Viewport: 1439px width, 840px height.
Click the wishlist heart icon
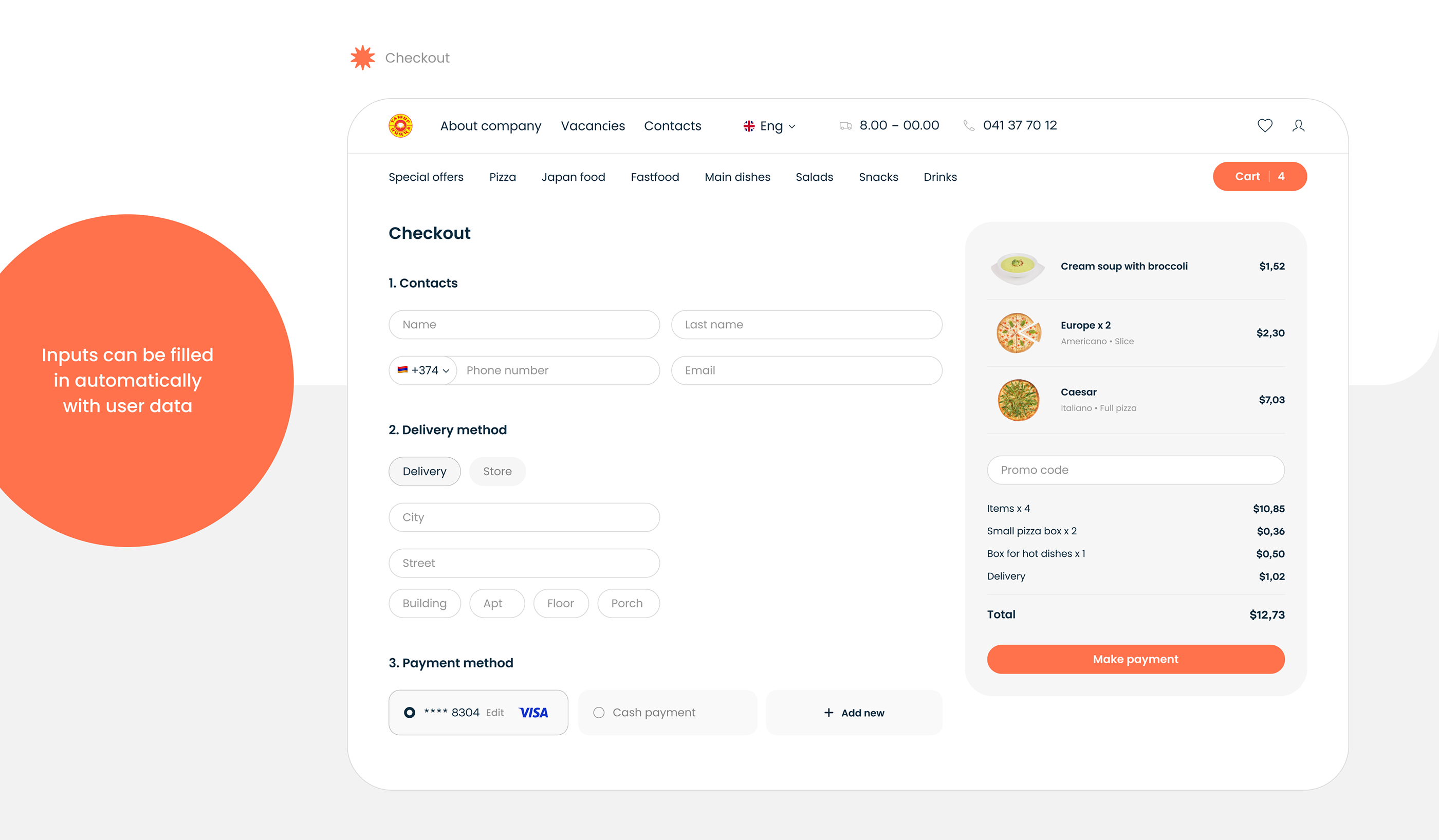tap(1264, 125)
